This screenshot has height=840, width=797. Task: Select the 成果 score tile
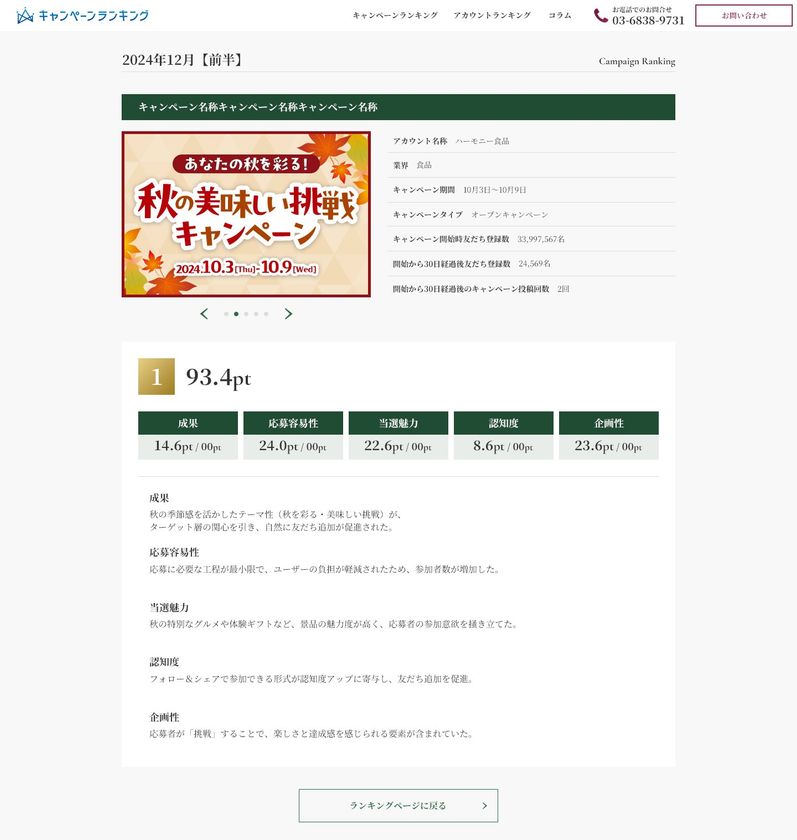[188, 436]
